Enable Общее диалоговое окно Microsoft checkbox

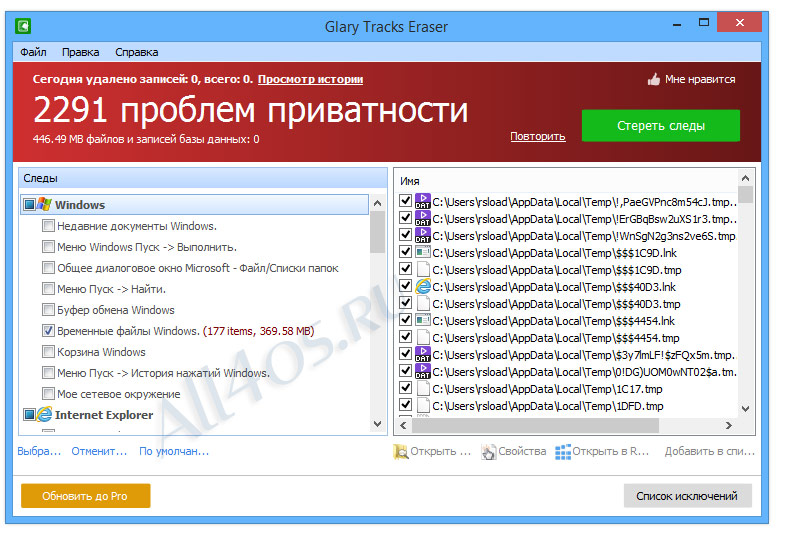tap(48, 268)
